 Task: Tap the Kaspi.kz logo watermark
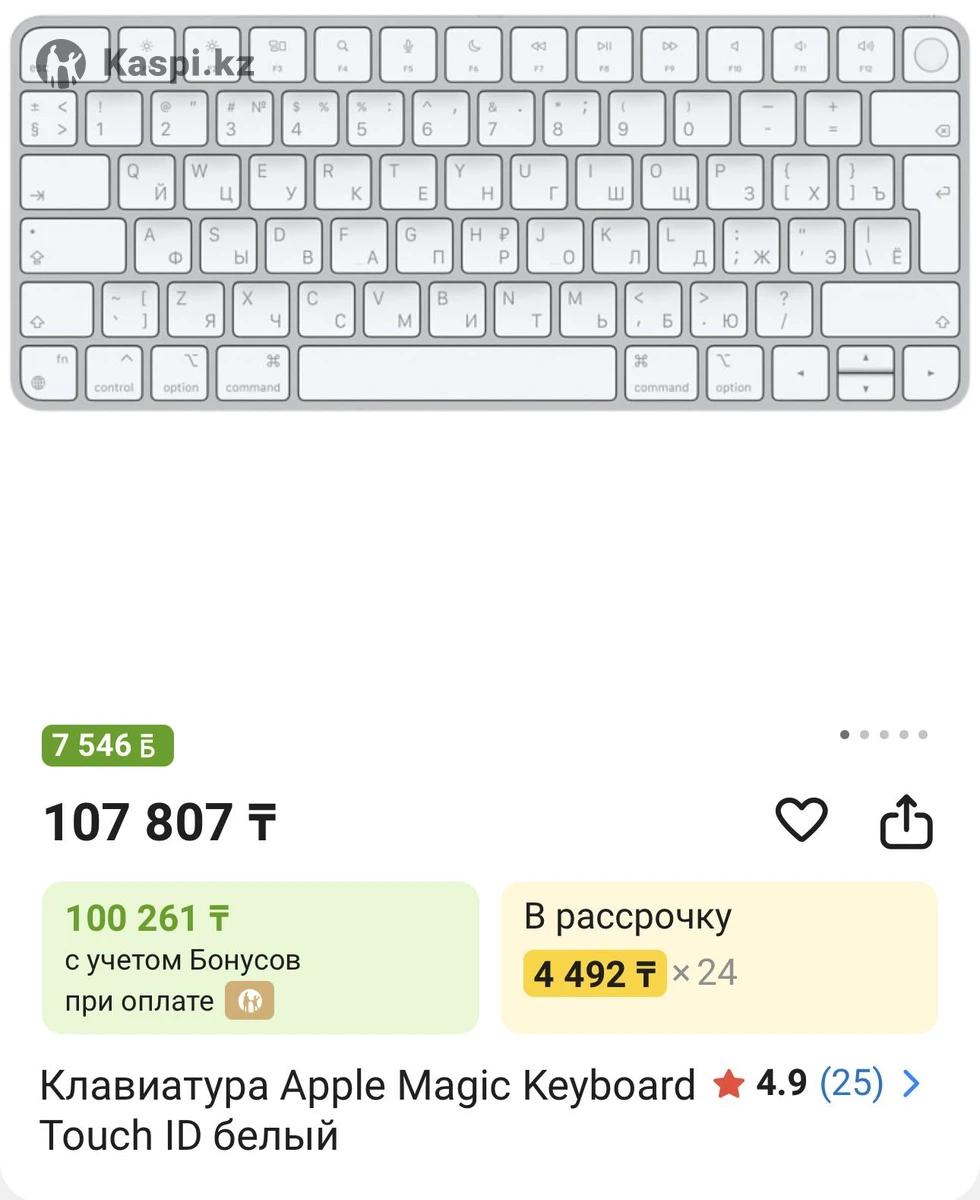click(145, 64)
